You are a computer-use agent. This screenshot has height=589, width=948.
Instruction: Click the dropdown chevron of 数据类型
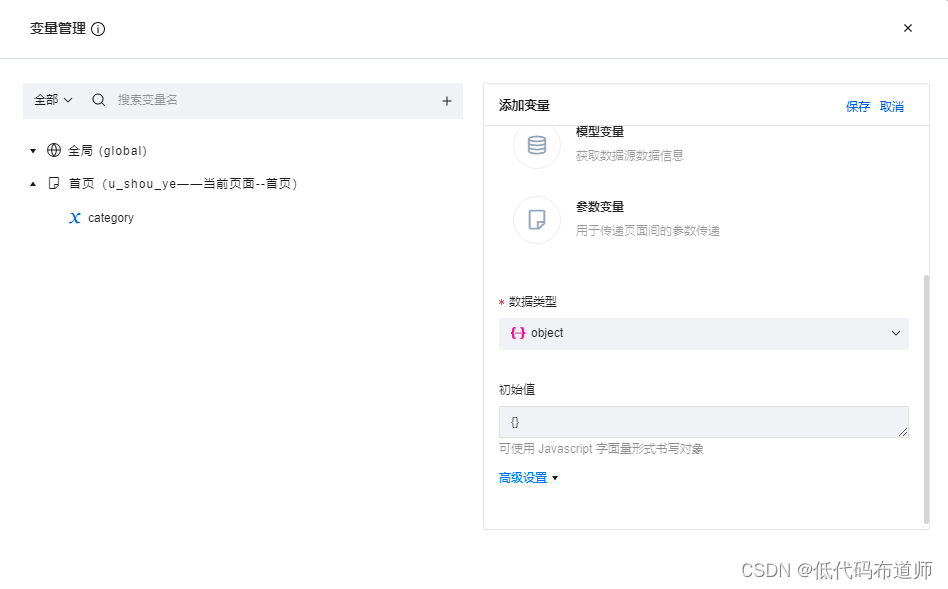point(895,333)
